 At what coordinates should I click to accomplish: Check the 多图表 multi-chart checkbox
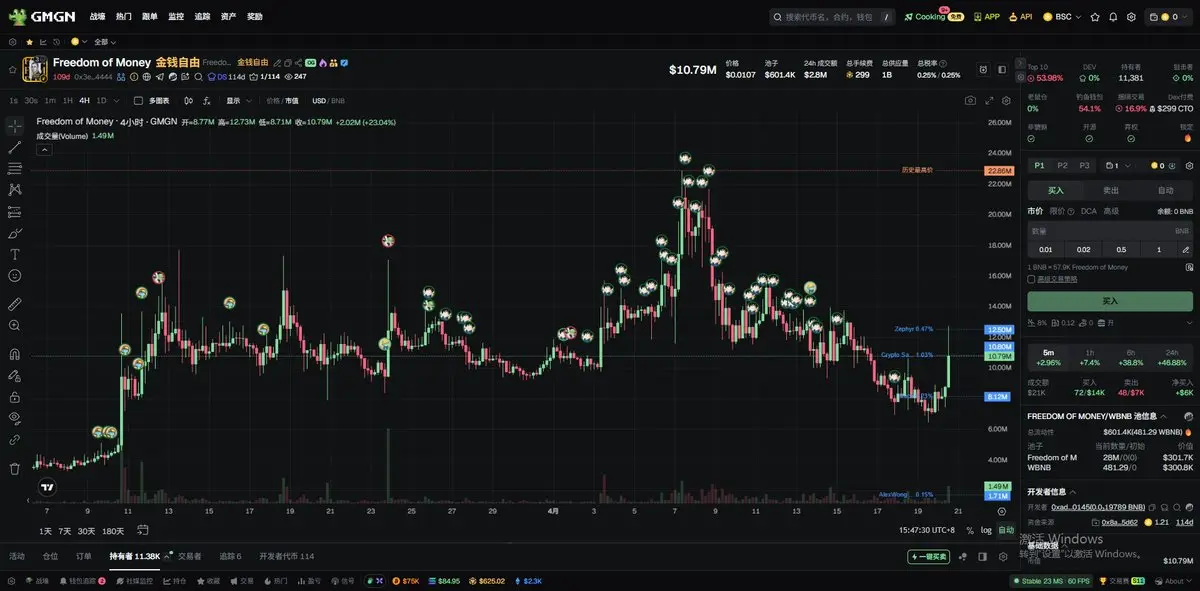click(139, 100)
